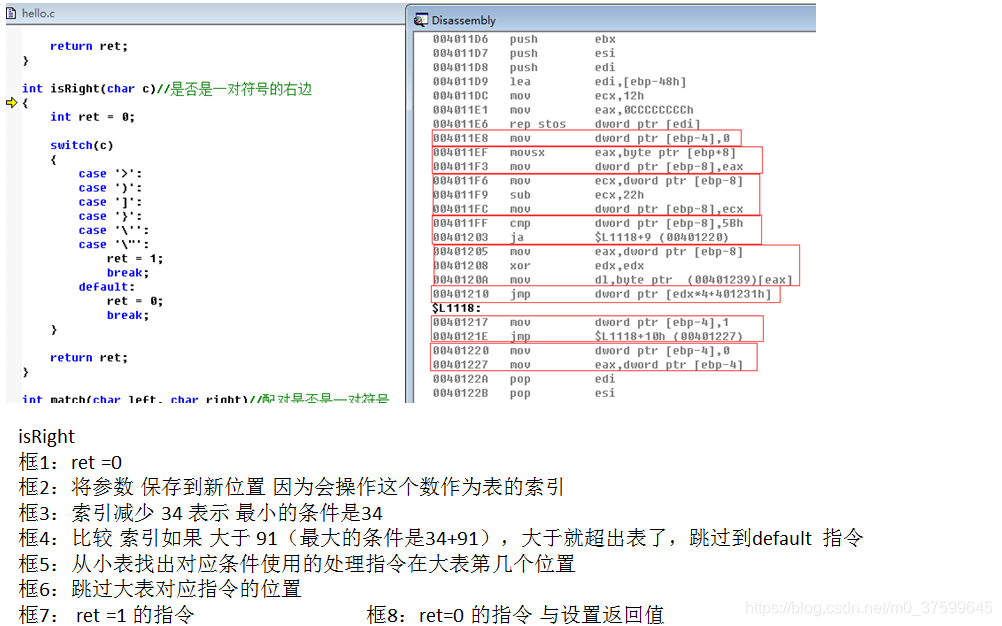The height and width of the screenshot is (626, 1002).
Task: Select the hello.c window title
Action: coord(38,13)
